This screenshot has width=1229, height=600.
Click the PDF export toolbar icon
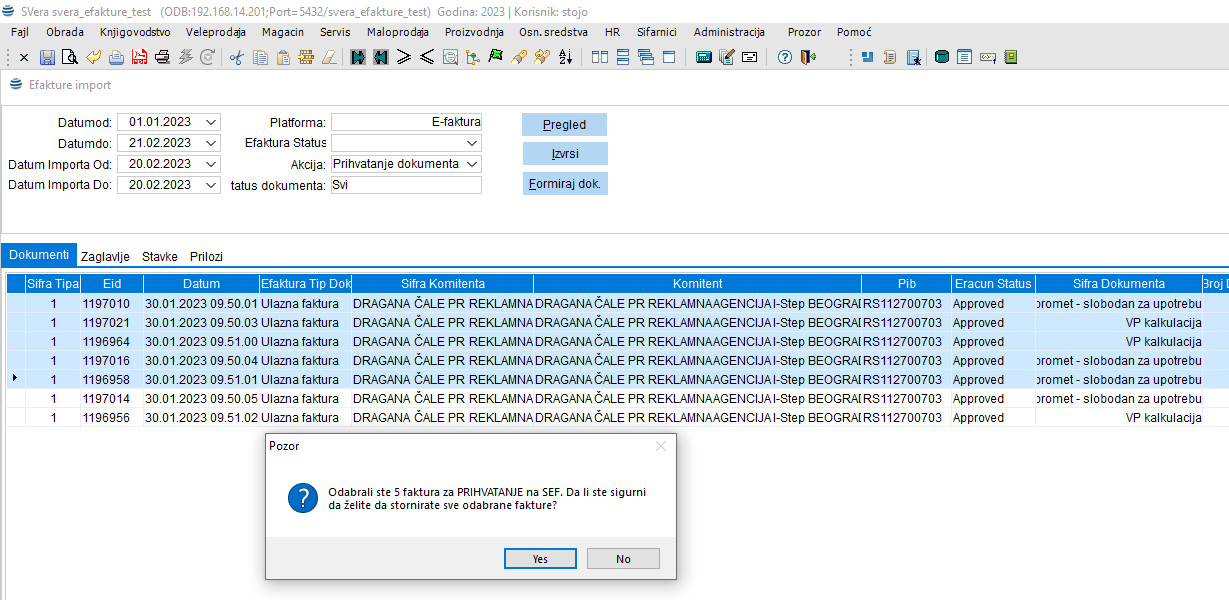[139, 58]
